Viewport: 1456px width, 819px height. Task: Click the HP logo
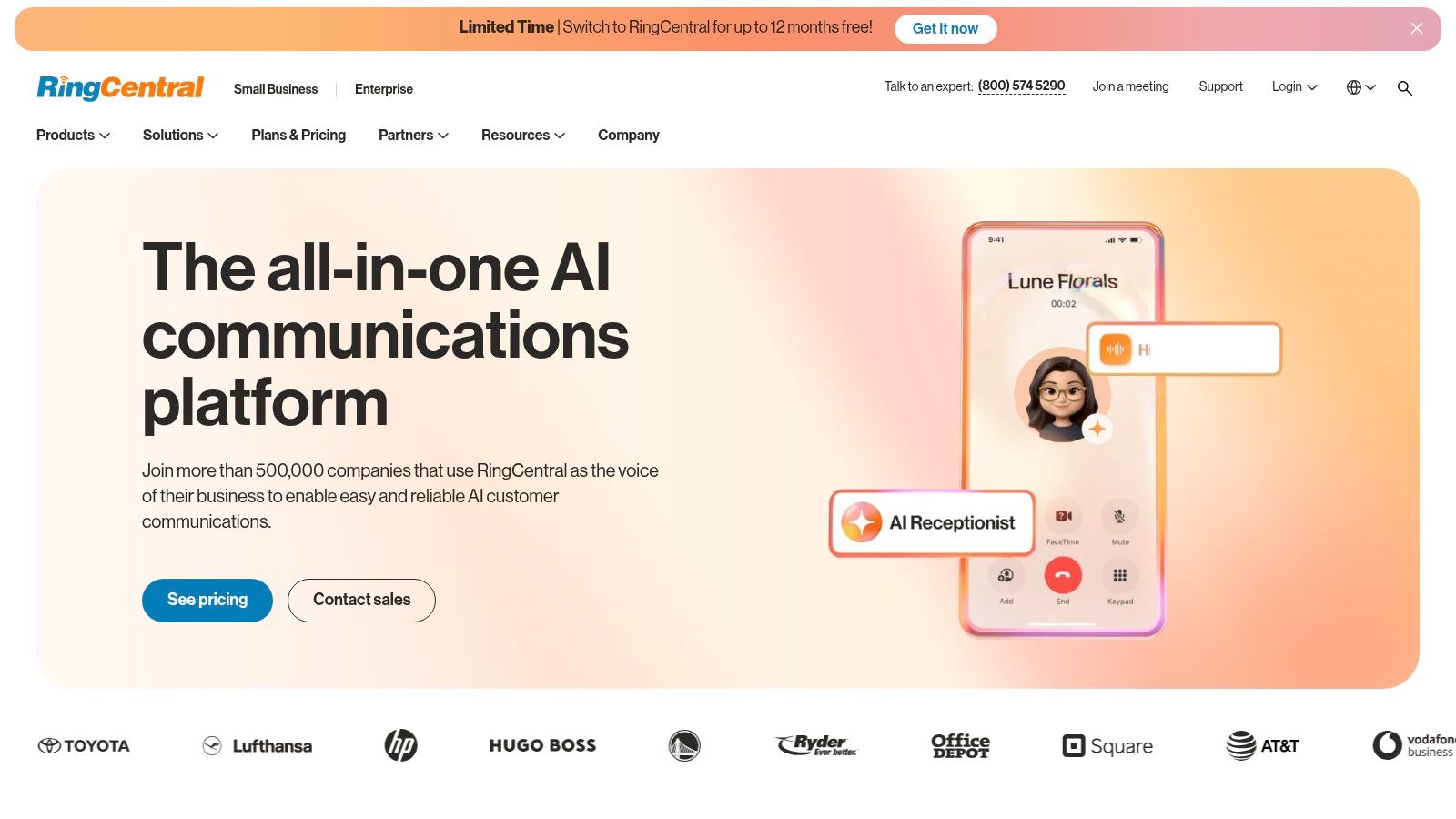400,745
